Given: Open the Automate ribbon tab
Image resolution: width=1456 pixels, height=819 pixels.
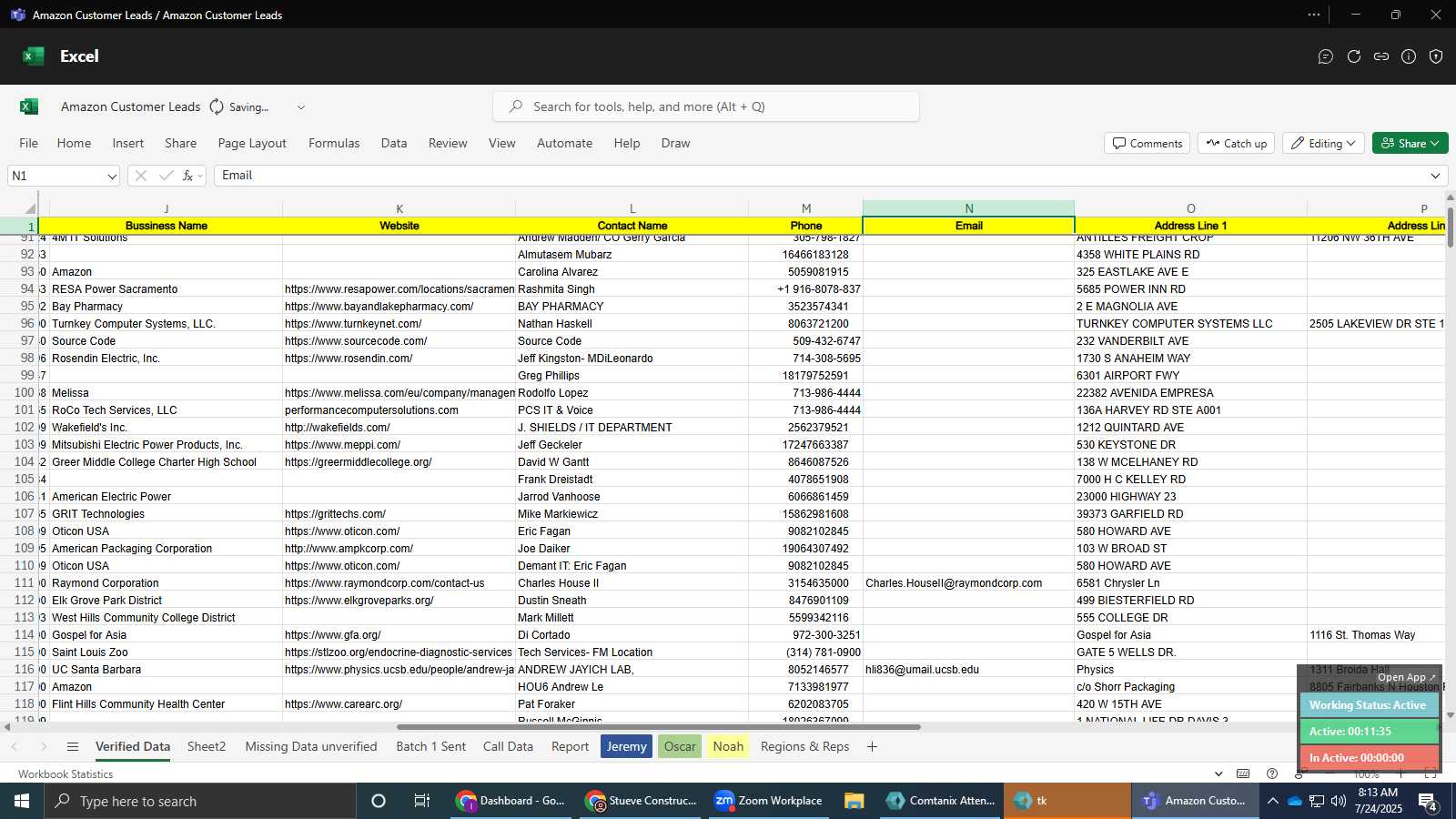Looking at the screenshot, I should 564,143.
